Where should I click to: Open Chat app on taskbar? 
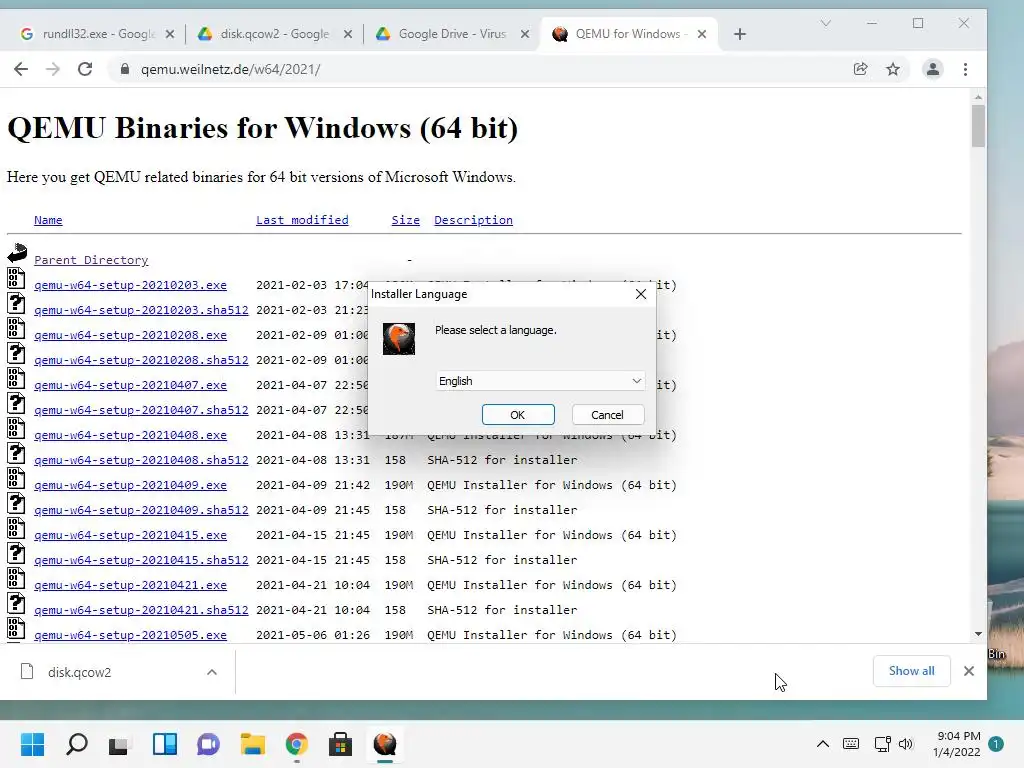[208, 744]
